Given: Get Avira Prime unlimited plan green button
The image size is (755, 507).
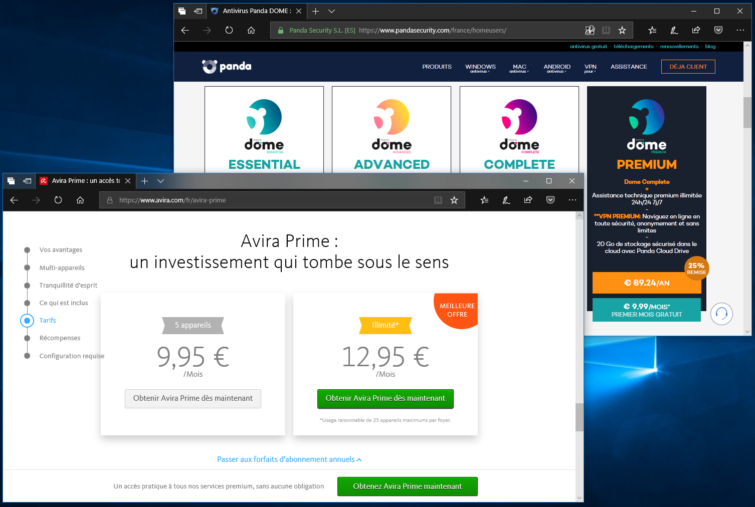Looking at the screenshot, I should click(385, 399).
